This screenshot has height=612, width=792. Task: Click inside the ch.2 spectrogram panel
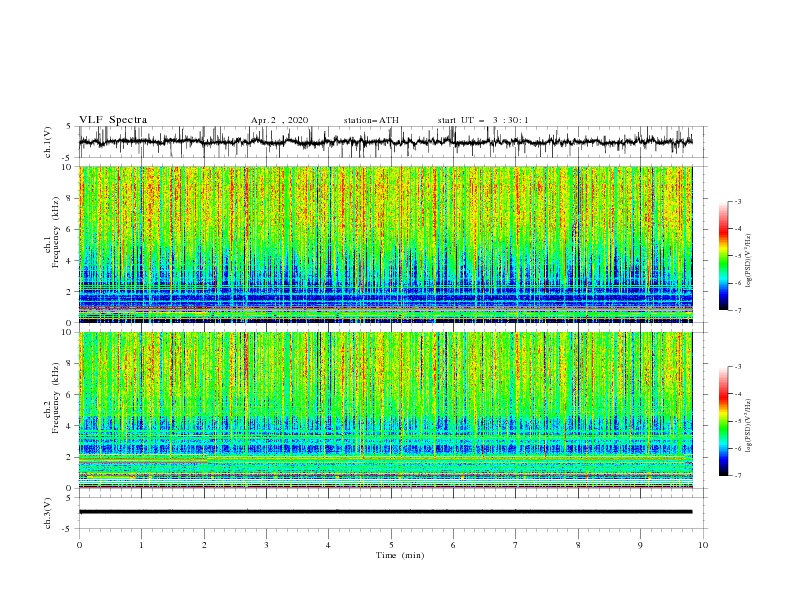[x=385, y=410]
